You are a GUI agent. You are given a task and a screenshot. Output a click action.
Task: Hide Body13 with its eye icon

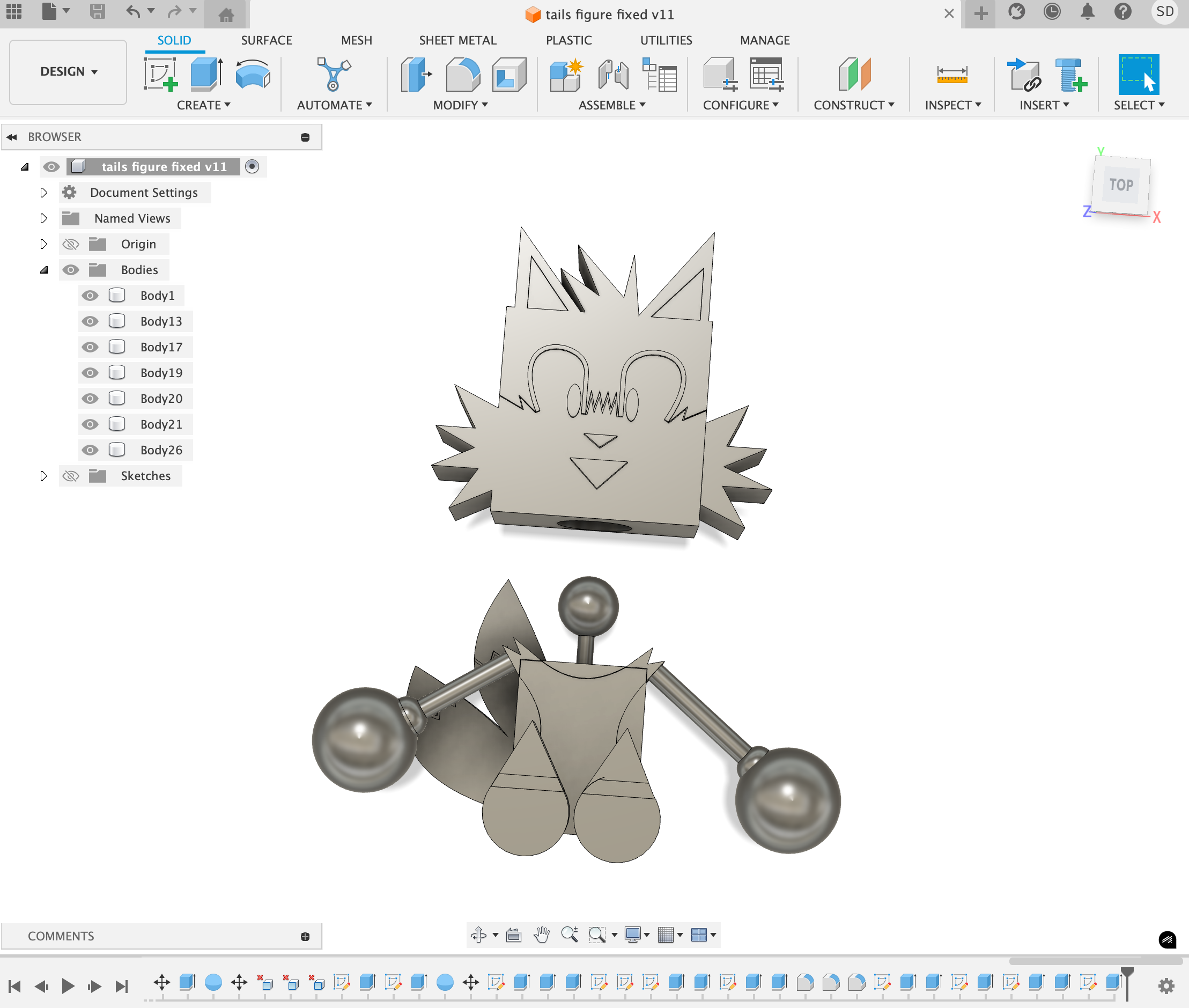90,321
